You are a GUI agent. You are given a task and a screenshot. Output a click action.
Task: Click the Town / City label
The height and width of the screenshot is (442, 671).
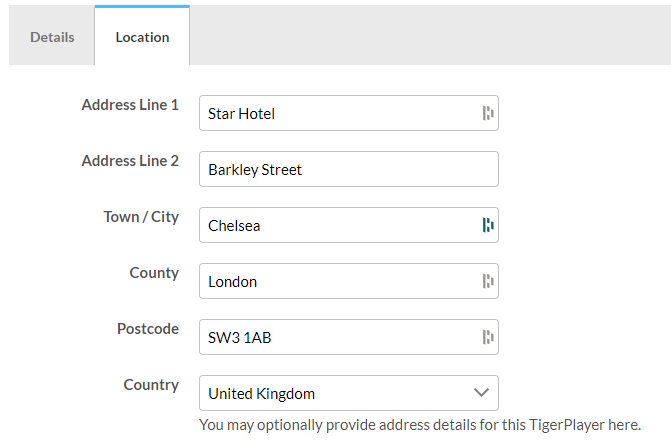[141, 217]
